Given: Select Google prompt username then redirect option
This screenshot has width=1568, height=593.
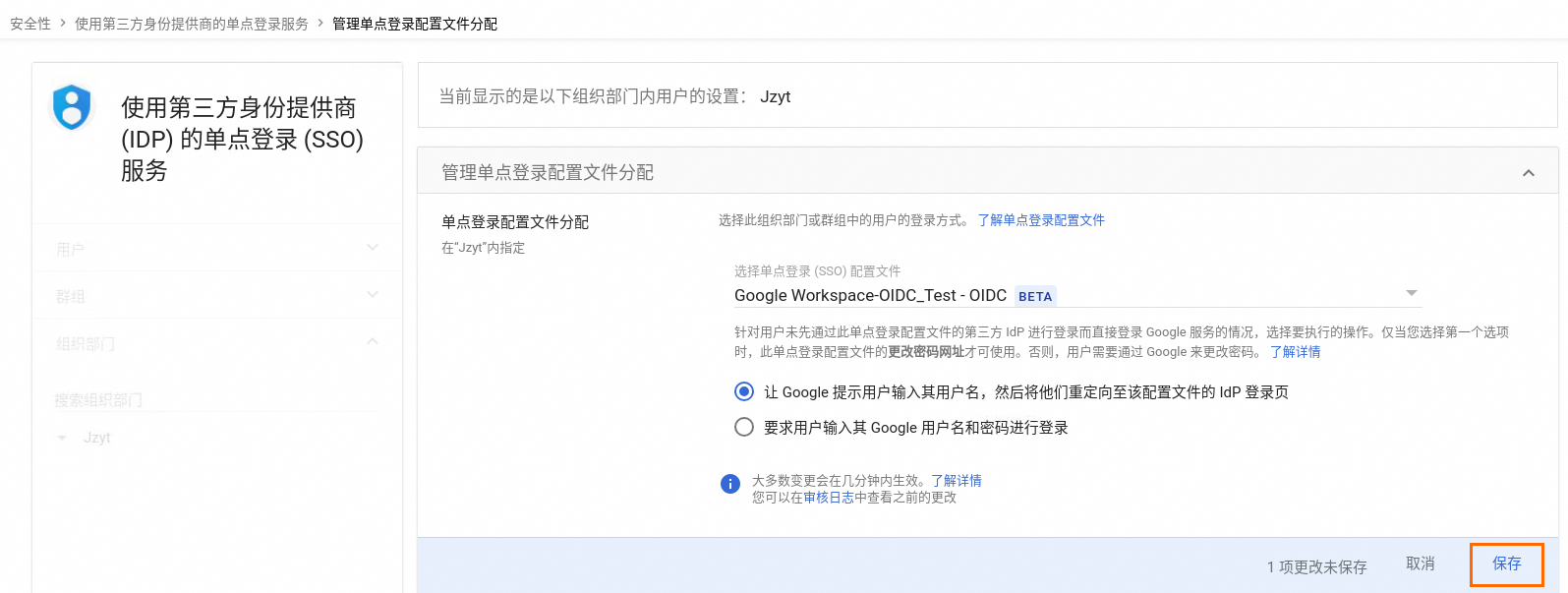Looking at the screenshot, I should point(744,391).
